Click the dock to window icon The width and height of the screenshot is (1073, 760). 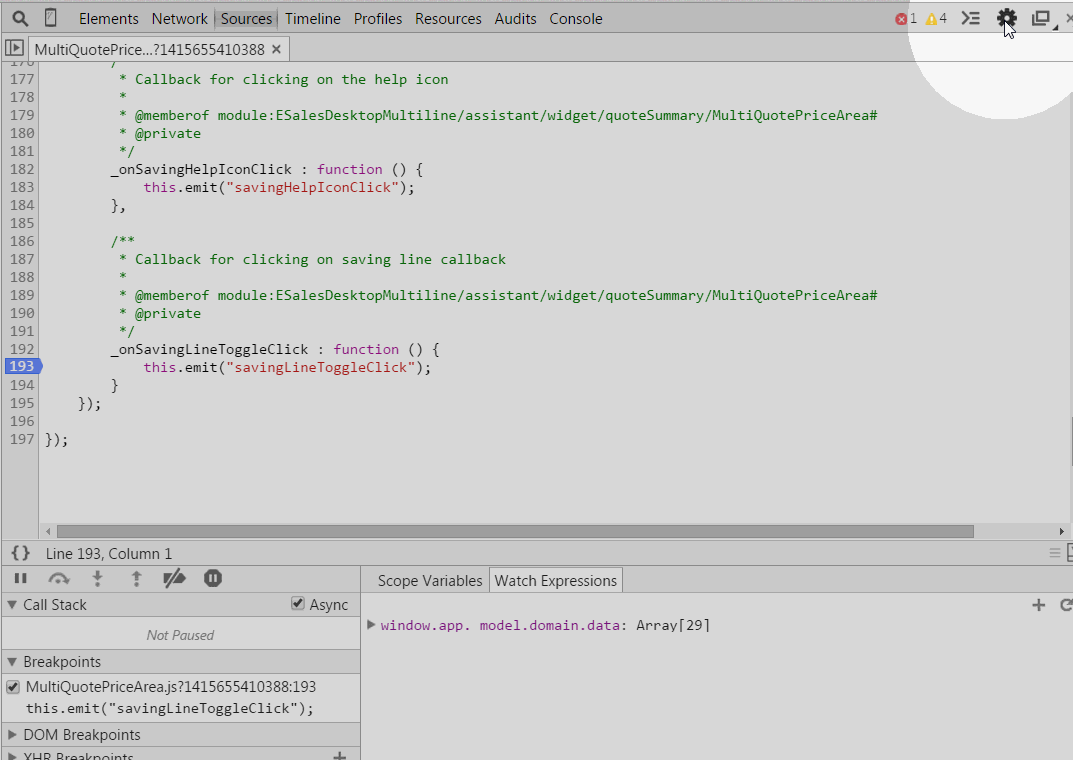[1042, 18]
